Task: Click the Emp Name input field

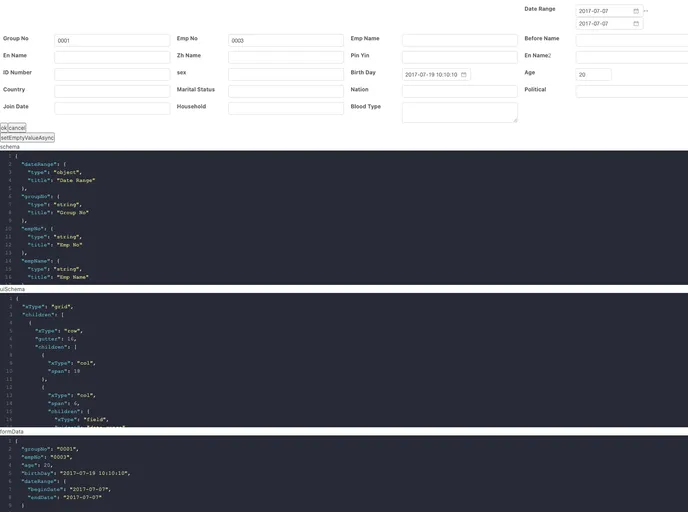Action: (x=459, y=40)
